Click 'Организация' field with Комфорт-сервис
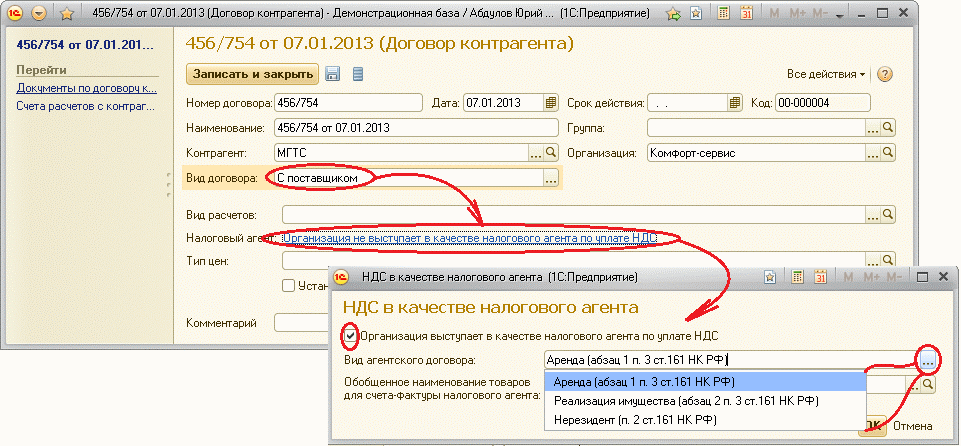 [x=756, y=153]
